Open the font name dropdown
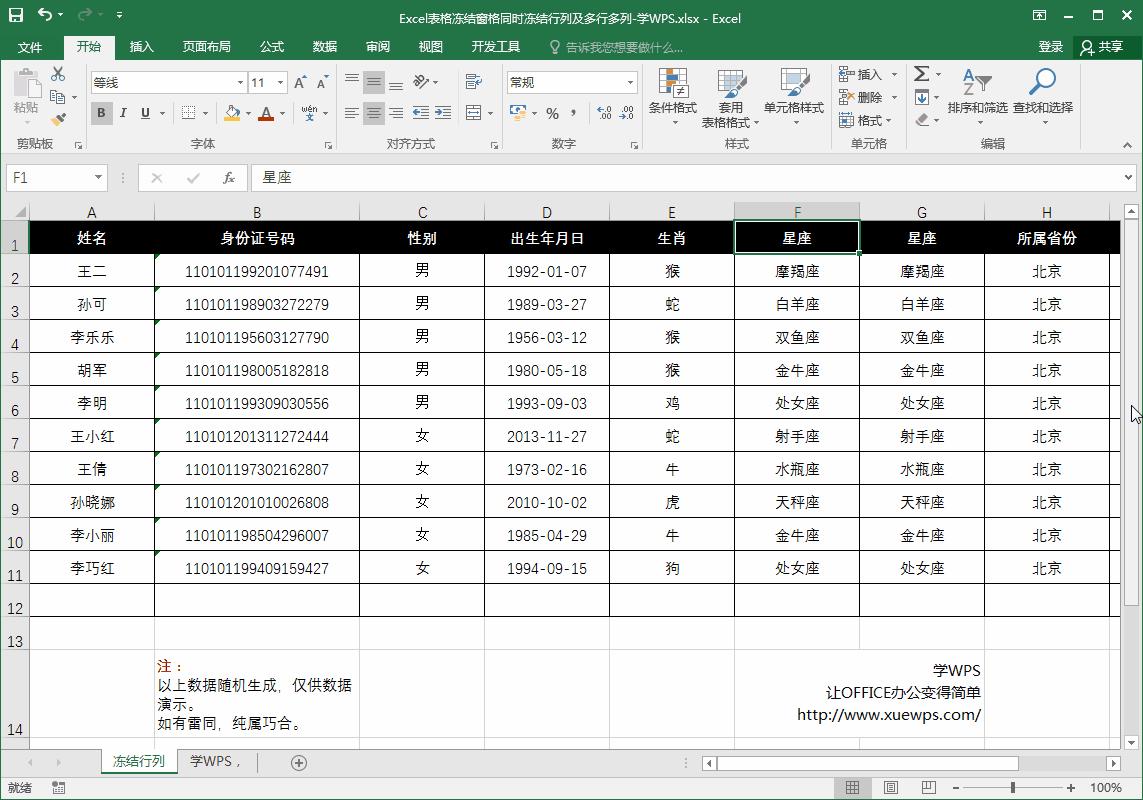 click(x=165, y=82)
